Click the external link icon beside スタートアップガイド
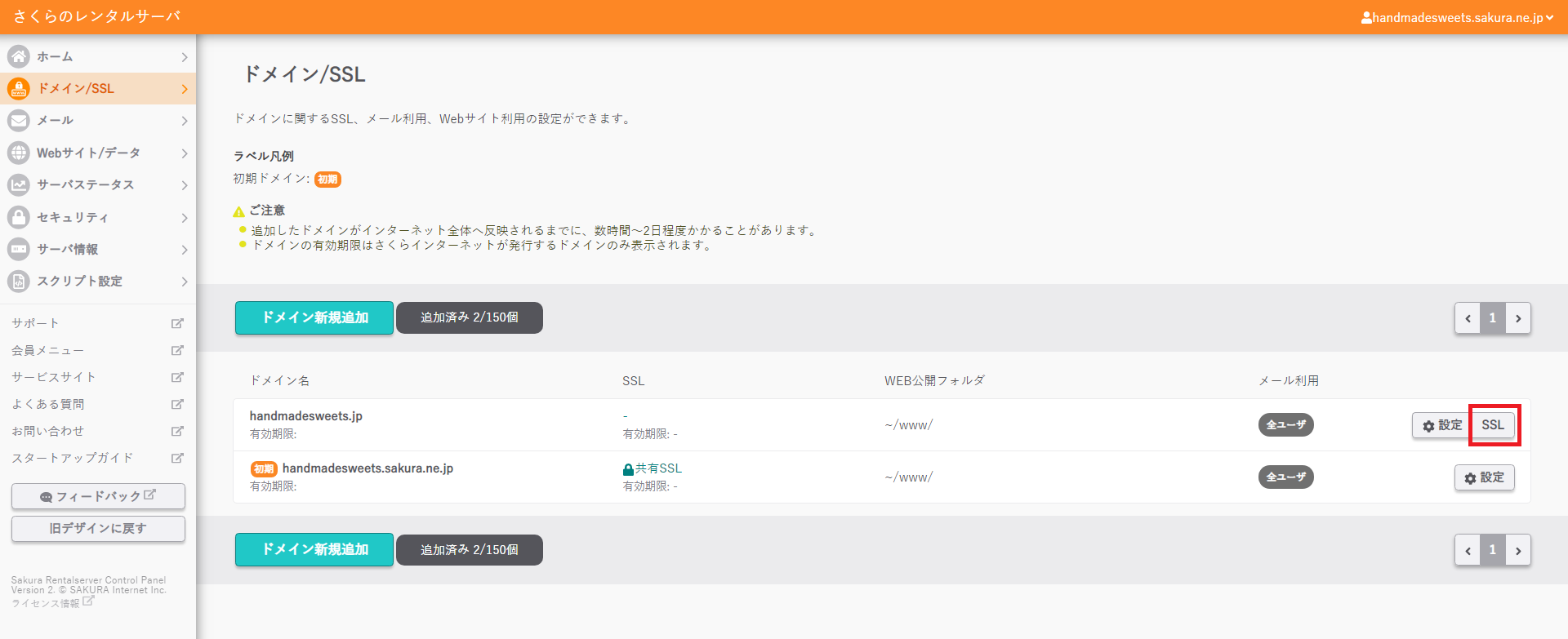 coord(177,458)
